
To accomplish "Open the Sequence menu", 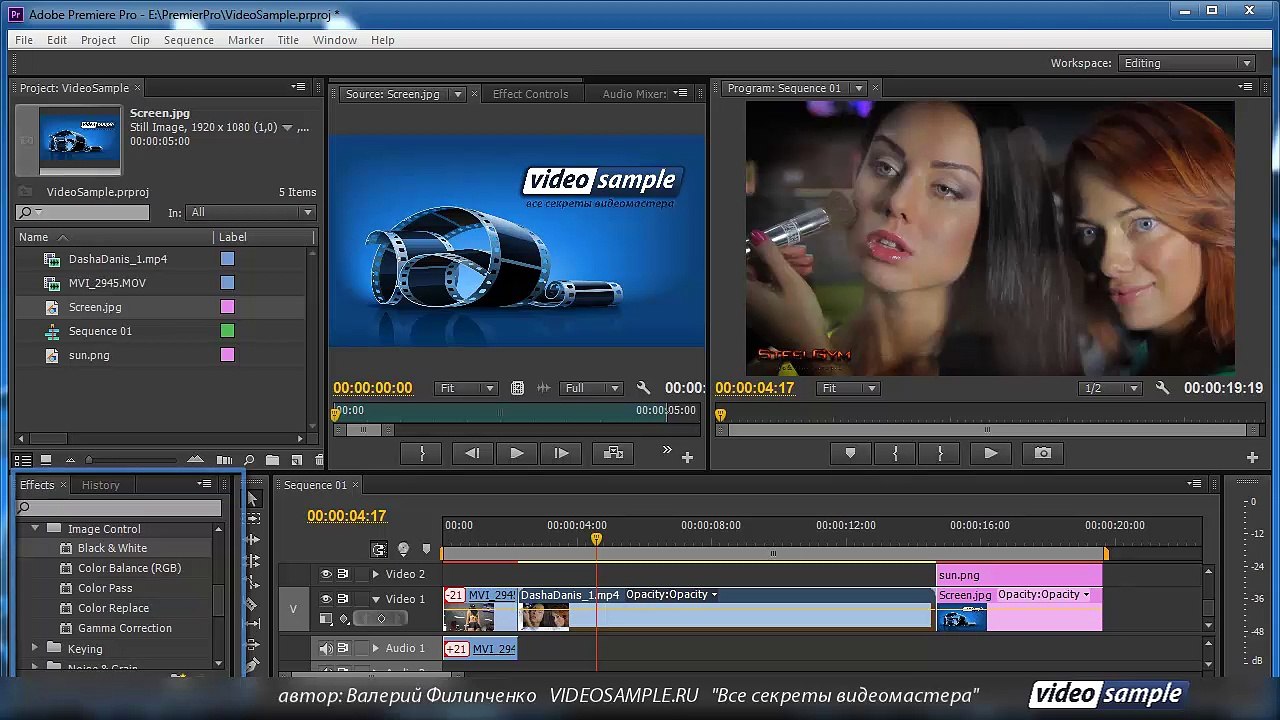I will [x=189, y=40].
